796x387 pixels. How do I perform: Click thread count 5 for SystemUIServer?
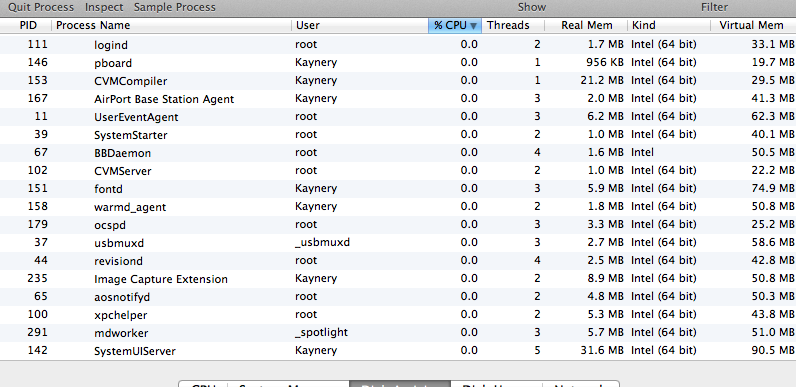click(x=538, y=350)
